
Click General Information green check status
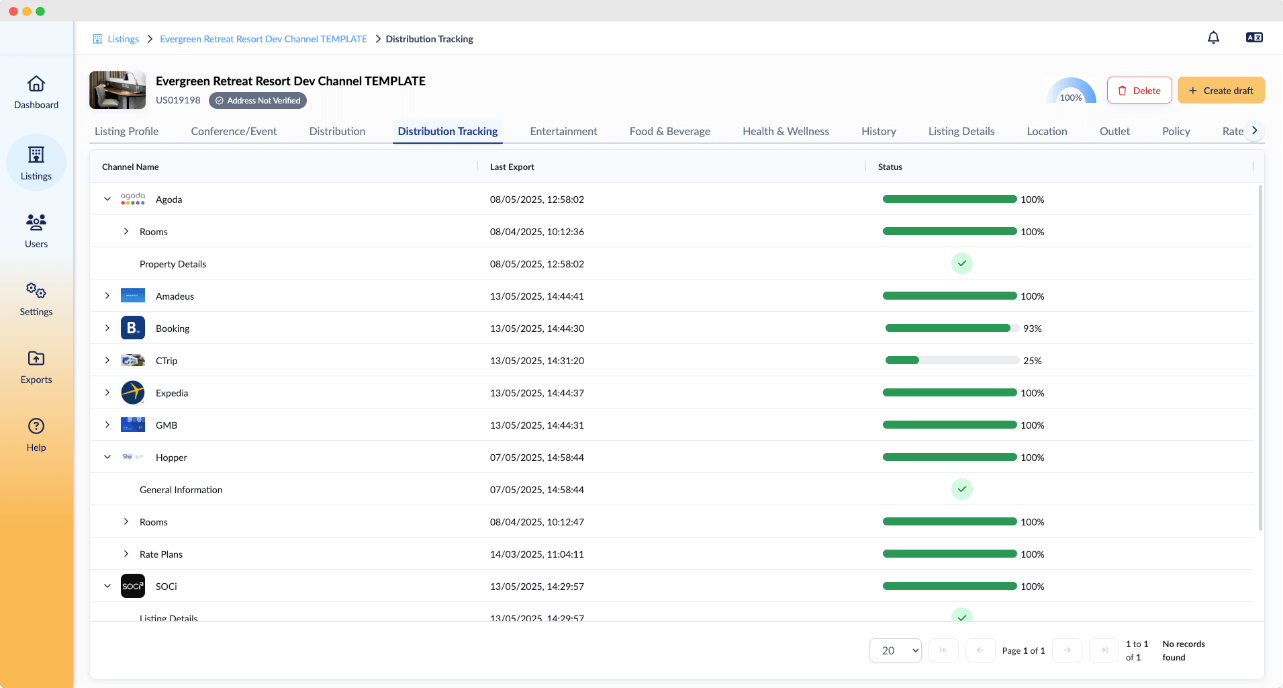tap(962, 490)
